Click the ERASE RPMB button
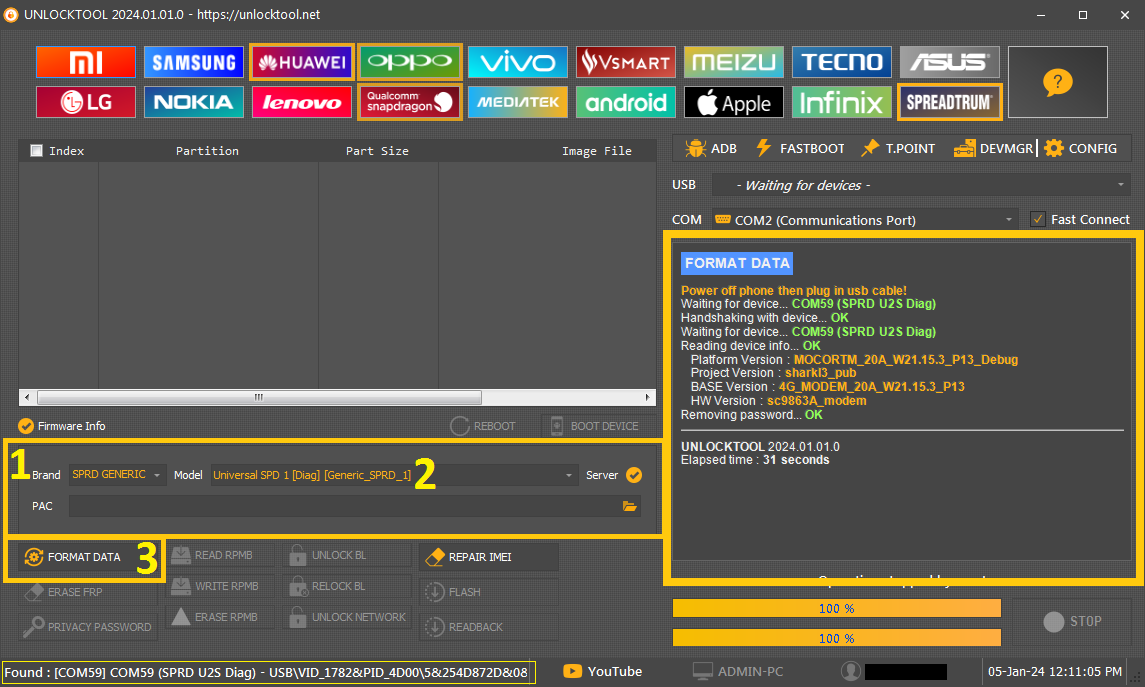Viewport: 1145px width, 687px height. pos(221,617)
